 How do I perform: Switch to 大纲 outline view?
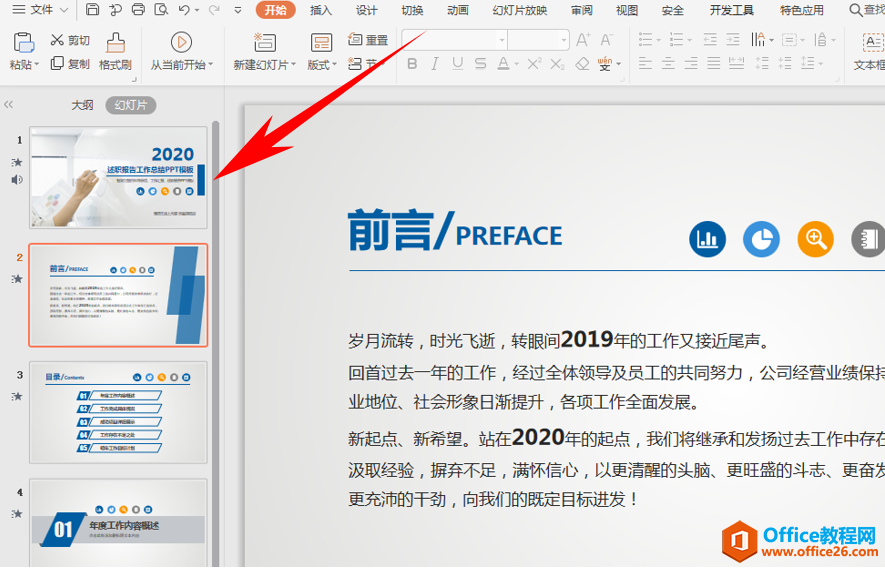coord(82,105)
